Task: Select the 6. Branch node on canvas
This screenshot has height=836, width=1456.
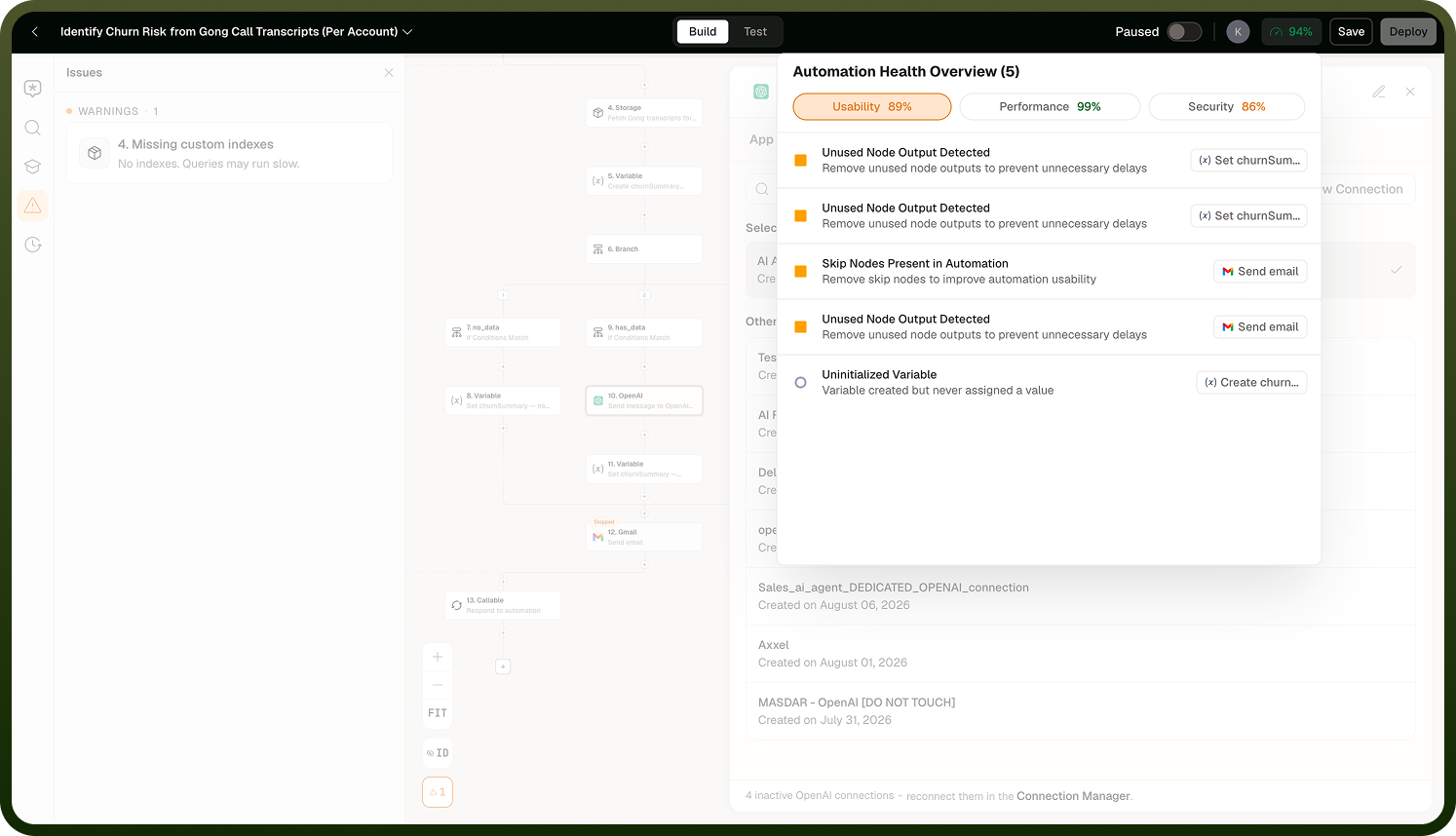Action: coord(644,249)
